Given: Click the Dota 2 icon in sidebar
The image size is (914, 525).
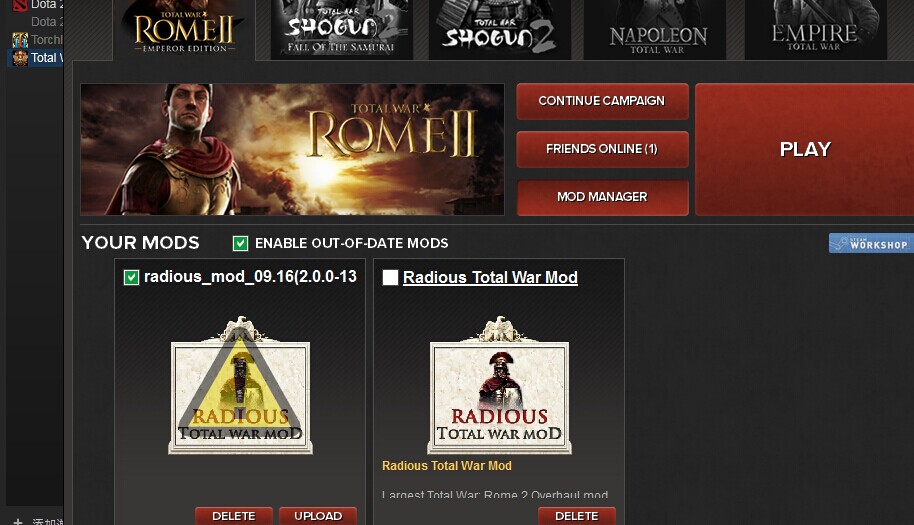Looking at the screenshot, I should (20, 5).
